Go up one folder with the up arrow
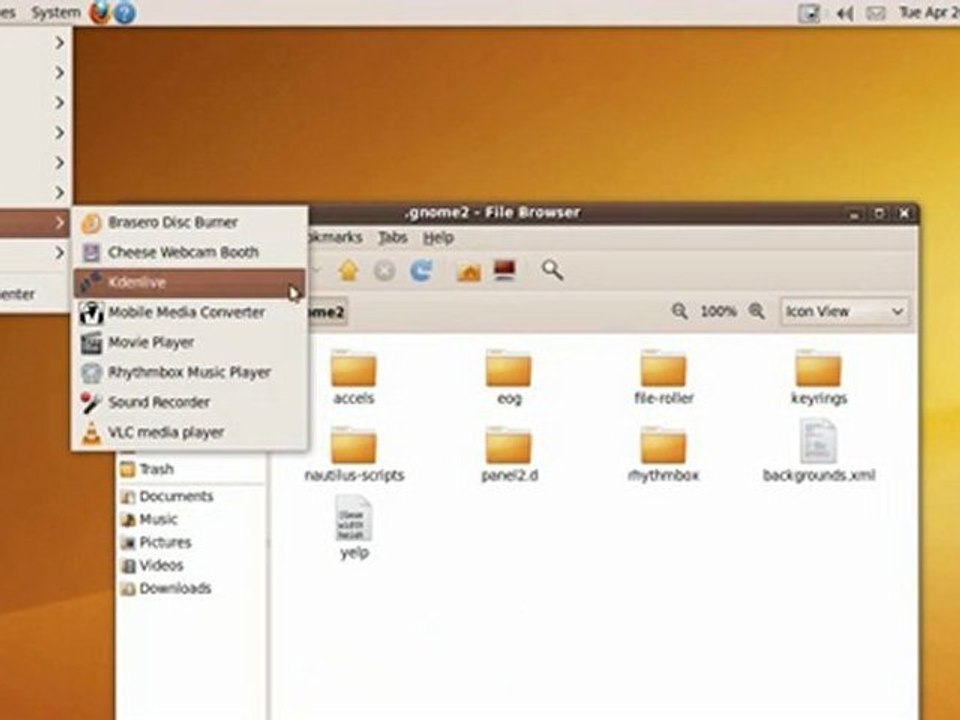 click(x=348, y=271)
